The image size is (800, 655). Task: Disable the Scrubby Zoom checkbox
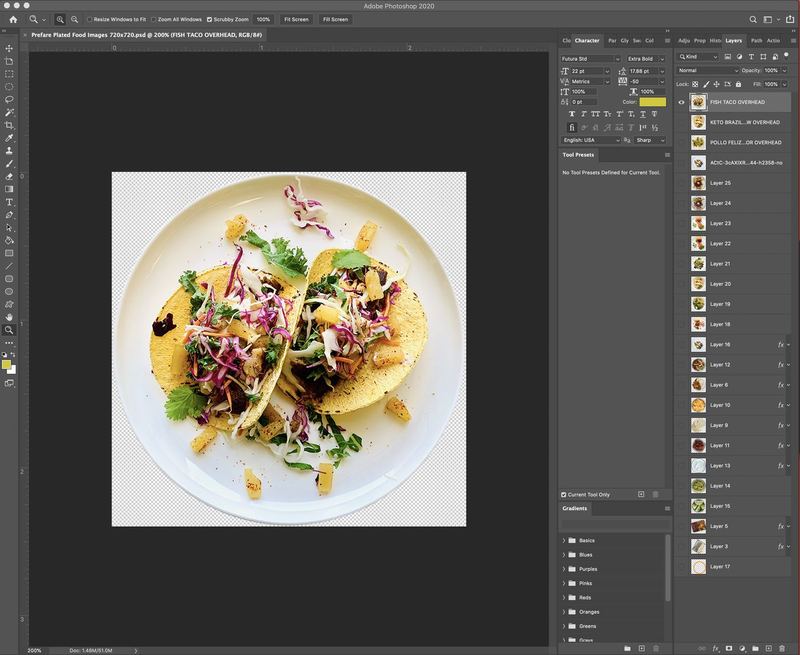pyautogui.click(x=209, y=19)
